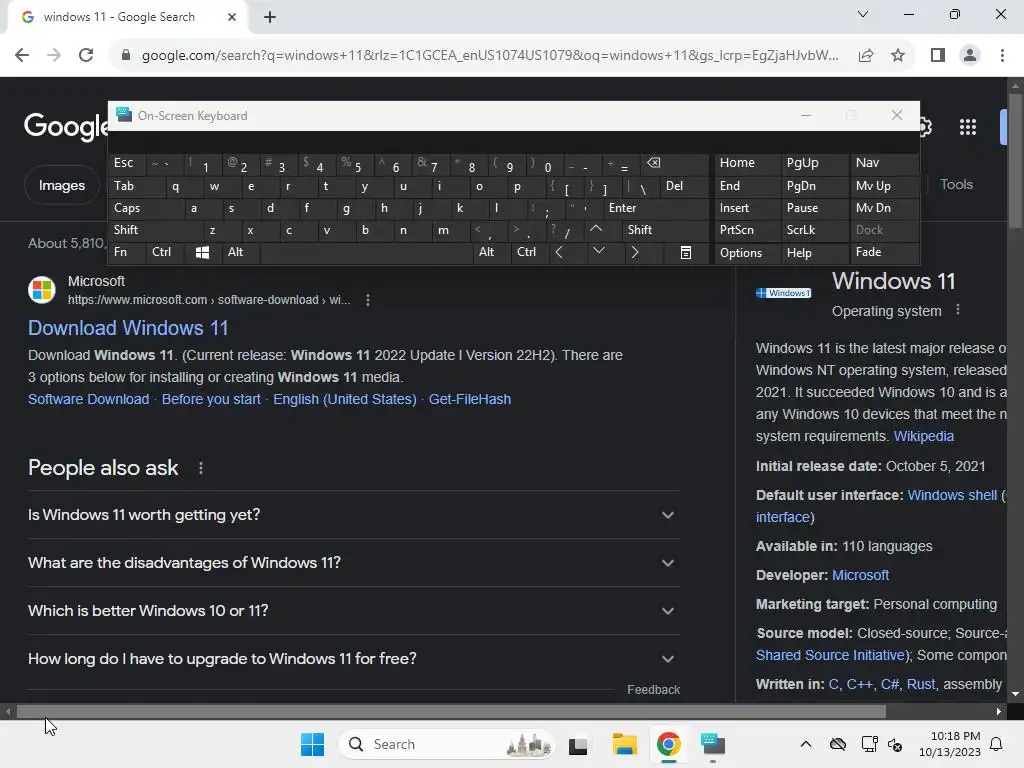Reload the Google search page
1024x768 pixels.
coord(86,56)
